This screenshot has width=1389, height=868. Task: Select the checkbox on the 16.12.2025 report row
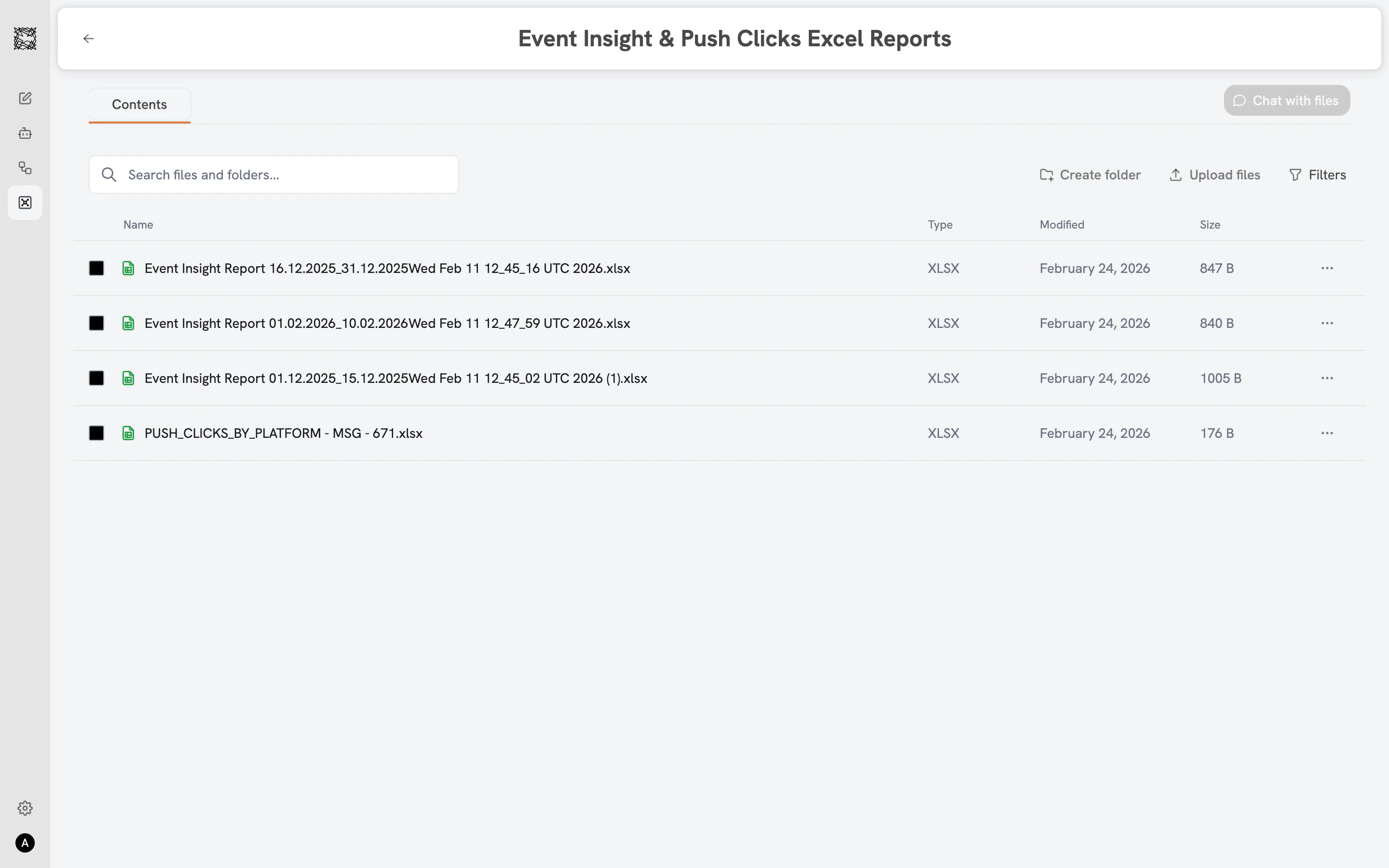pyautogui.click(x=96, y=268)
